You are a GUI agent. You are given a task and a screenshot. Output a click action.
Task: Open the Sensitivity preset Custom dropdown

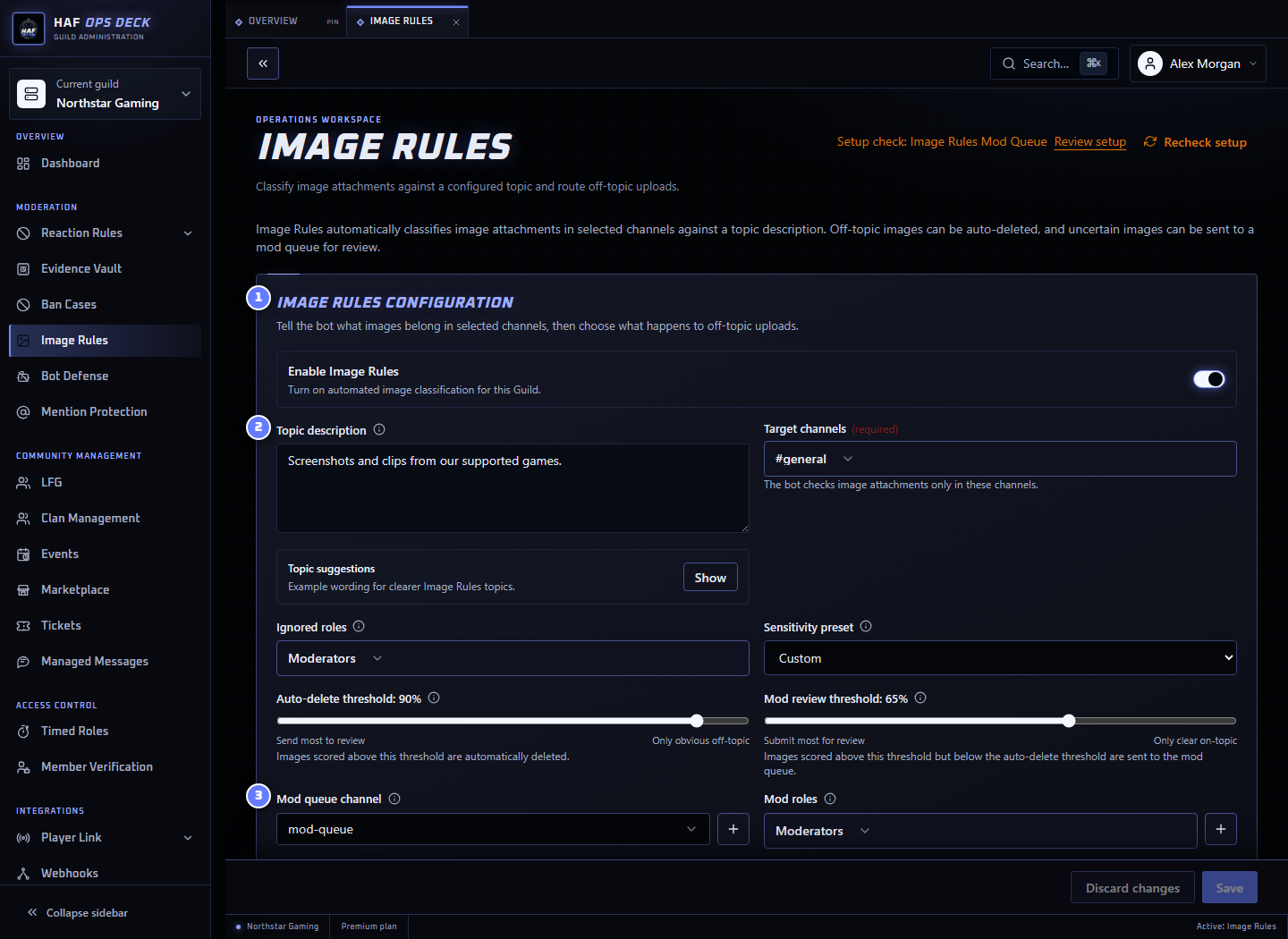point(1000,658)
